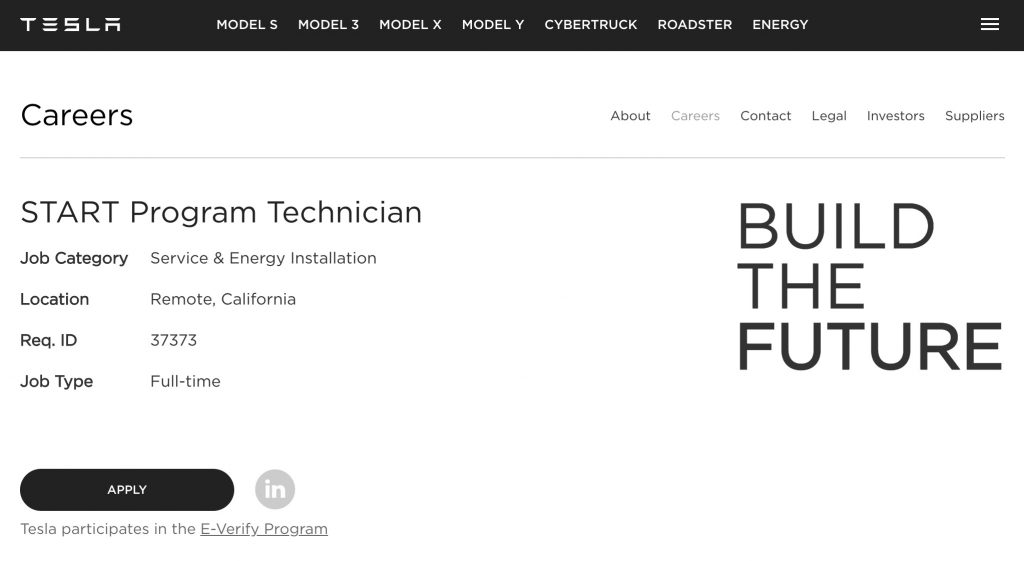The height and width of the screenshot is (561, 1024).
Task: Open the About tab
Action: [630, 116]
